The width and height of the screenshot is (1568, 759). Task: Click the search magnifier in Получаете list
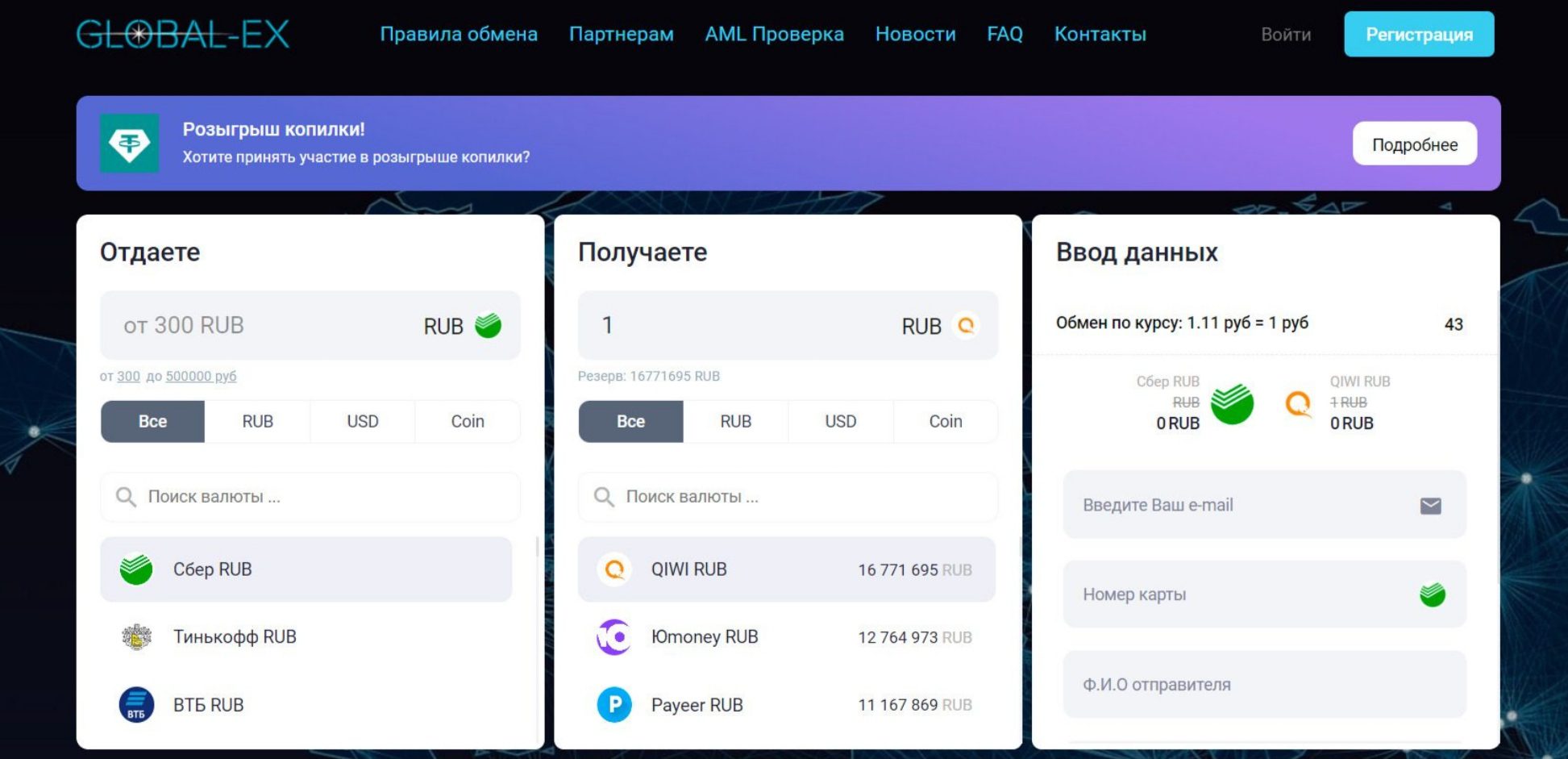click(x=604, y=497)
